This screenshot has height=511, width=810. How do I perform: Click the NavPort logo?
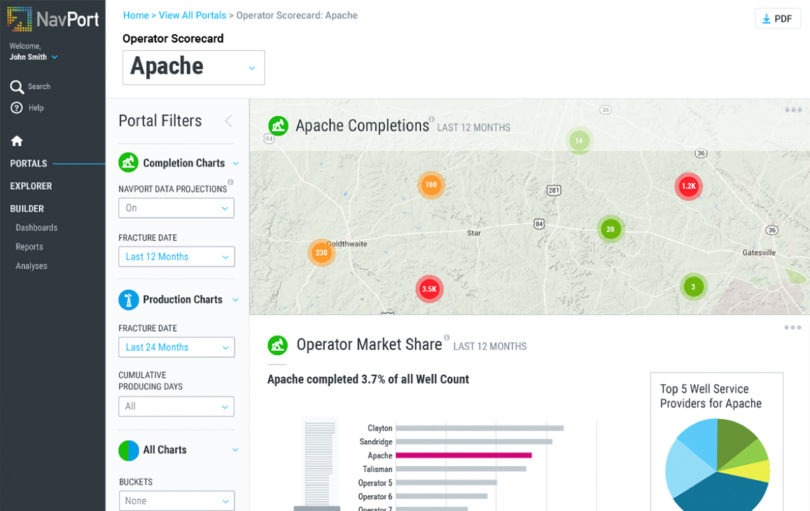coord(53,19)
